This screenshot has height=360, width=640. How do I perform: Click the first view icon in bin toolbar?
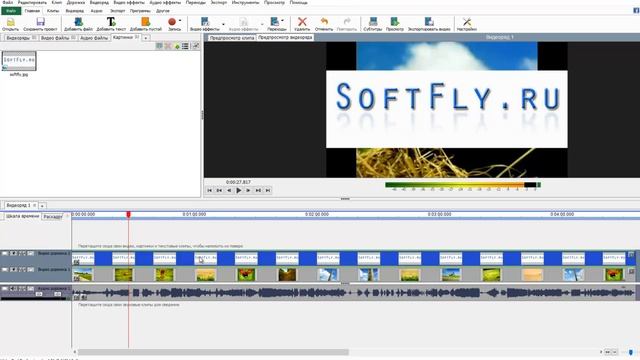coord(159,46)
